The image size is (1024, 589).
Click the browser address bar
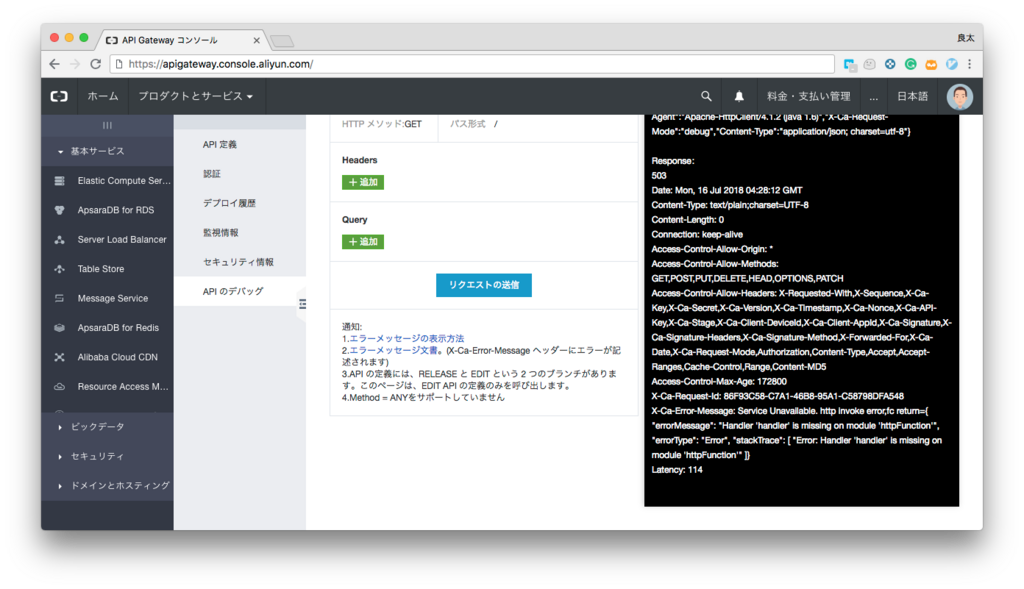472,64
